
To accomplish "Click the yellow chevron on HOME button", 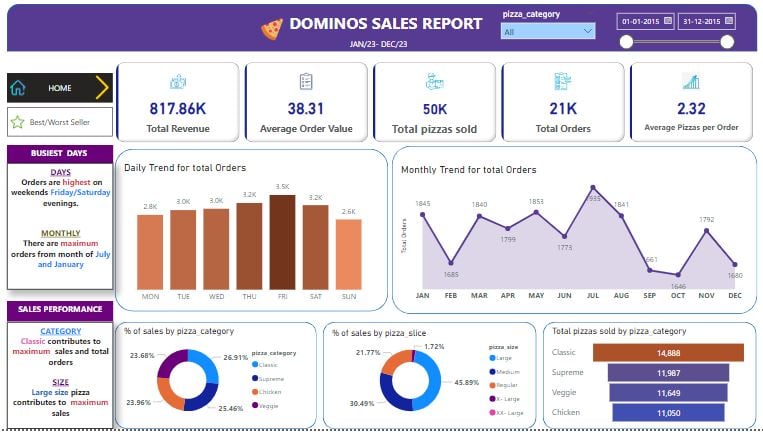I will (x=100, y=88).
